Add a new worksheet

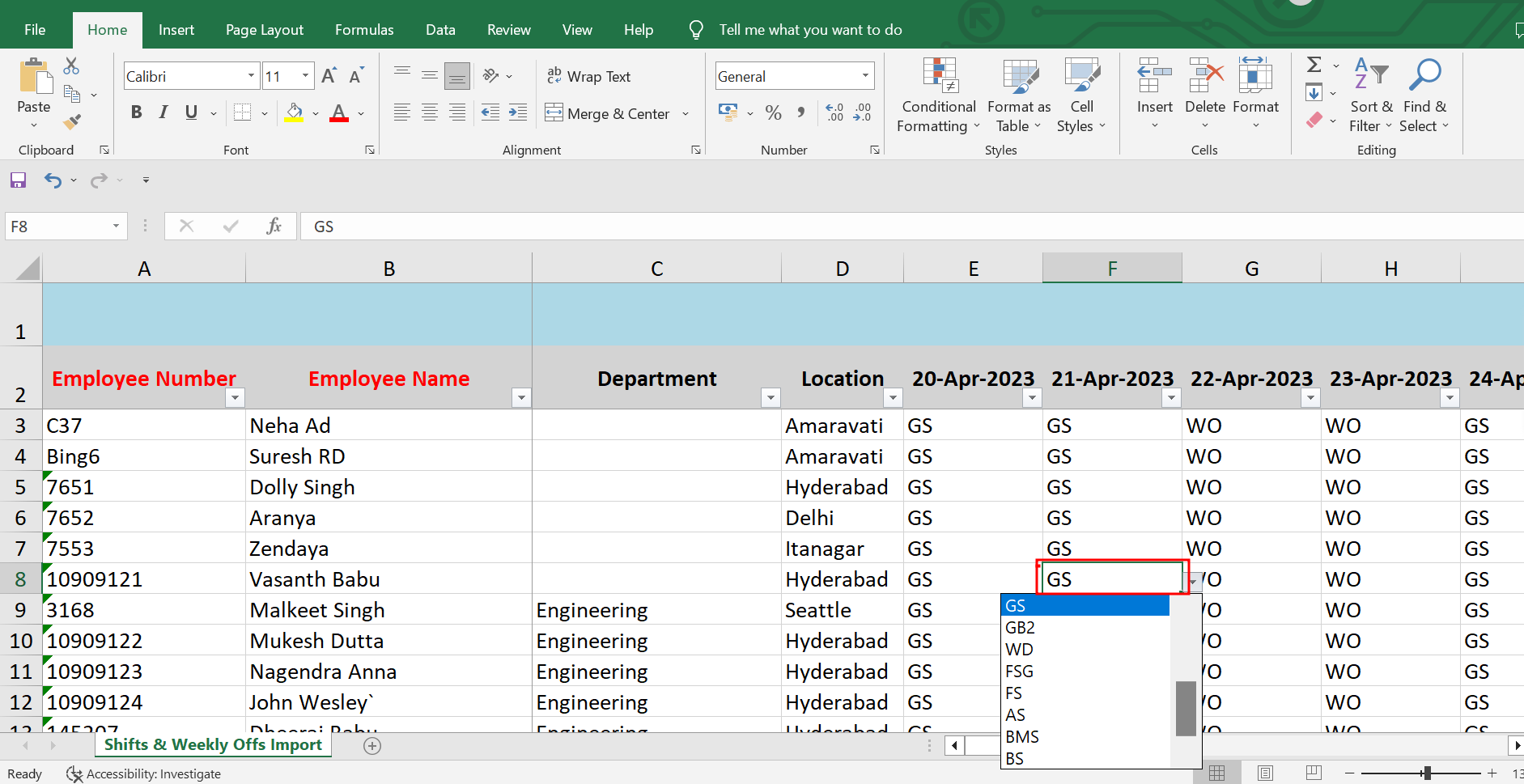[x=371, y=745]
